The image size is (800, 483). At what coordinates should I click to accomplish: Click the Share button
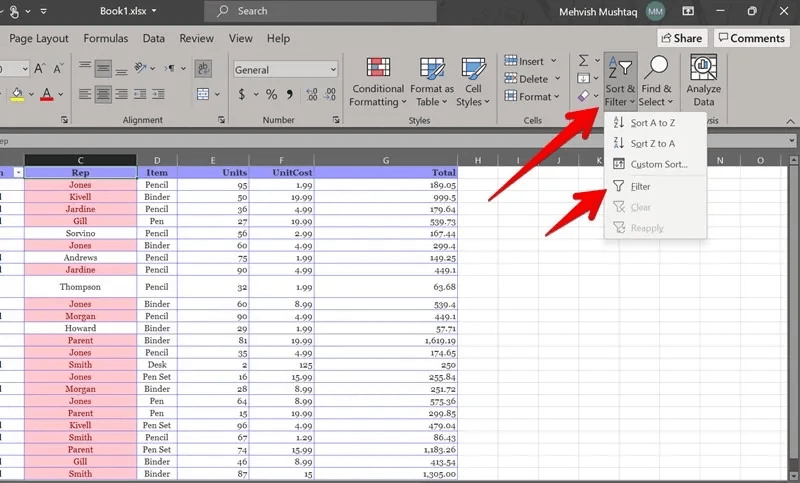tap(681, 38)
